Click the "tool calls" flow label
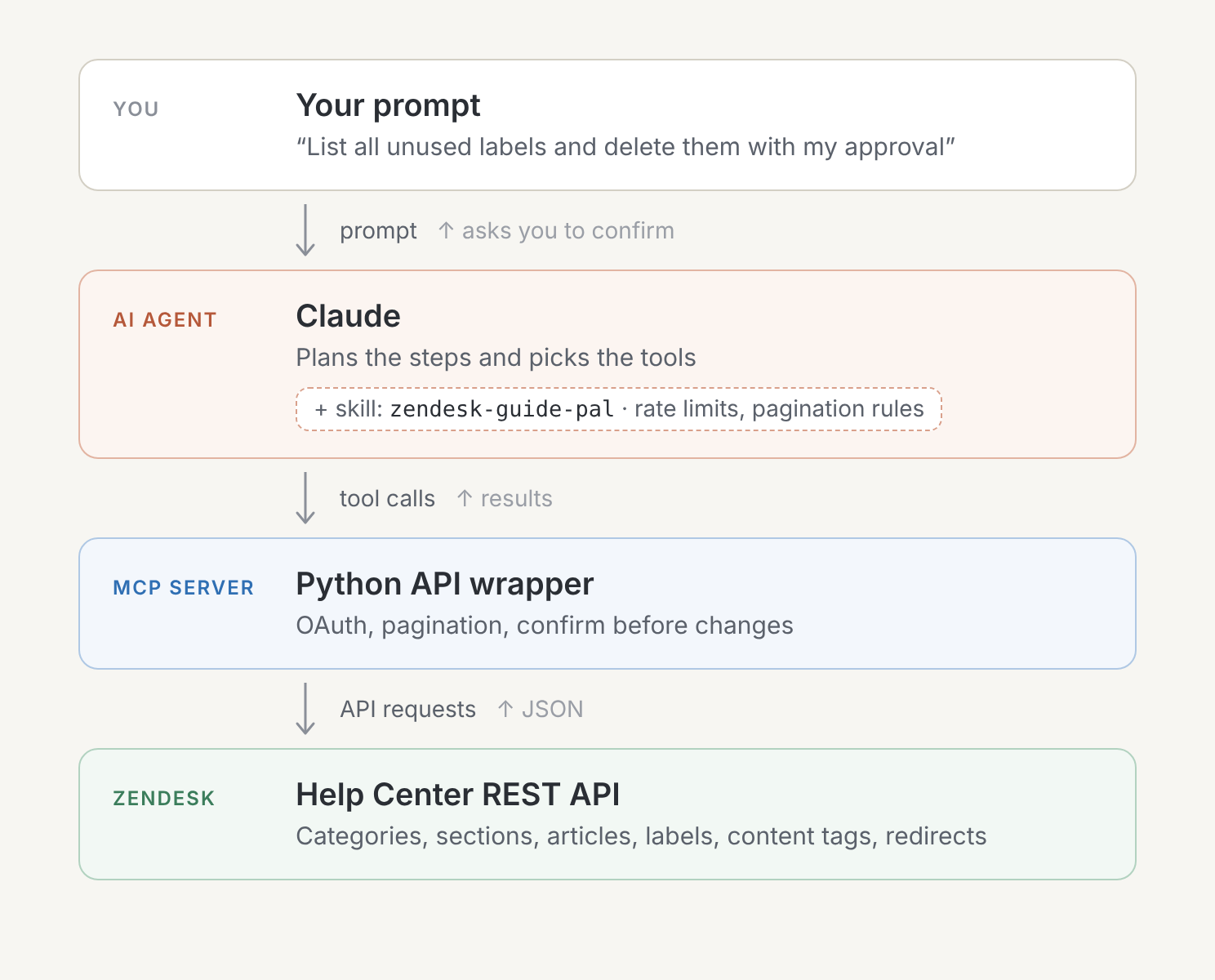Viewport: 1215px width, 980px height. [x=387, y=498]
